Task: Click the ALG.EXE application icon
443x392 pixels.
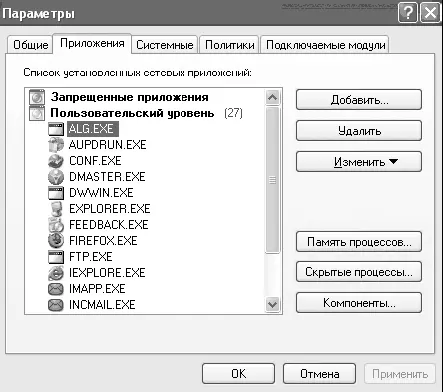Action: 56,129
